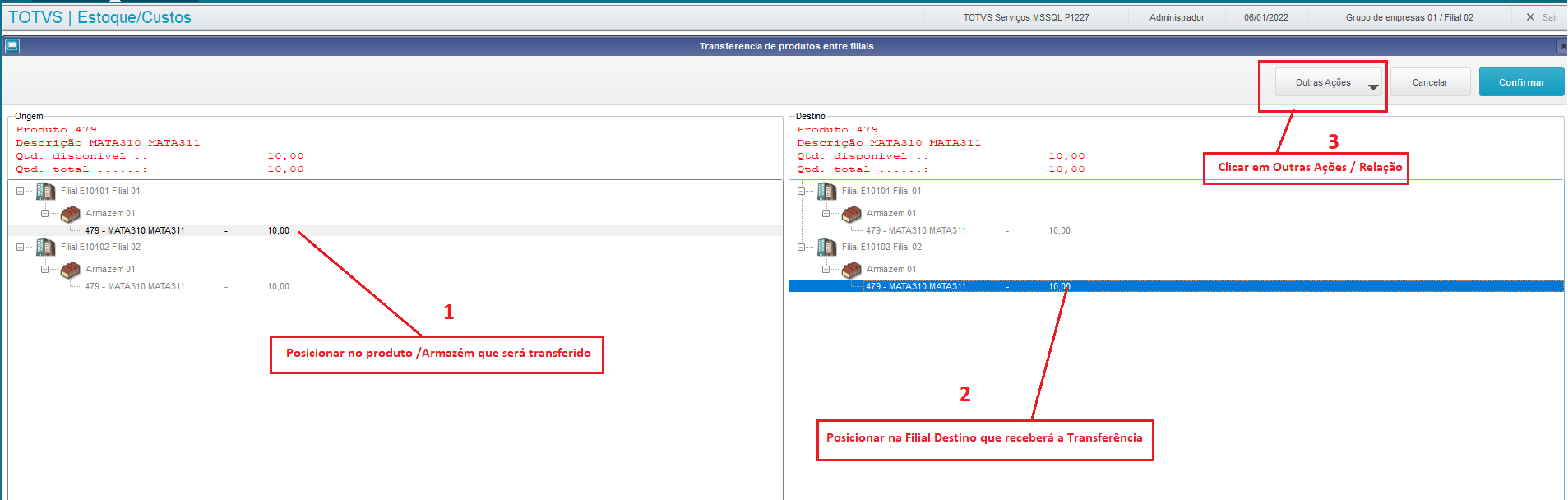Collapse Origem Armazem 01 under Filial 01
This screenshot has width=1568, height=500.
pyautogui.click(x=45, y=213)
